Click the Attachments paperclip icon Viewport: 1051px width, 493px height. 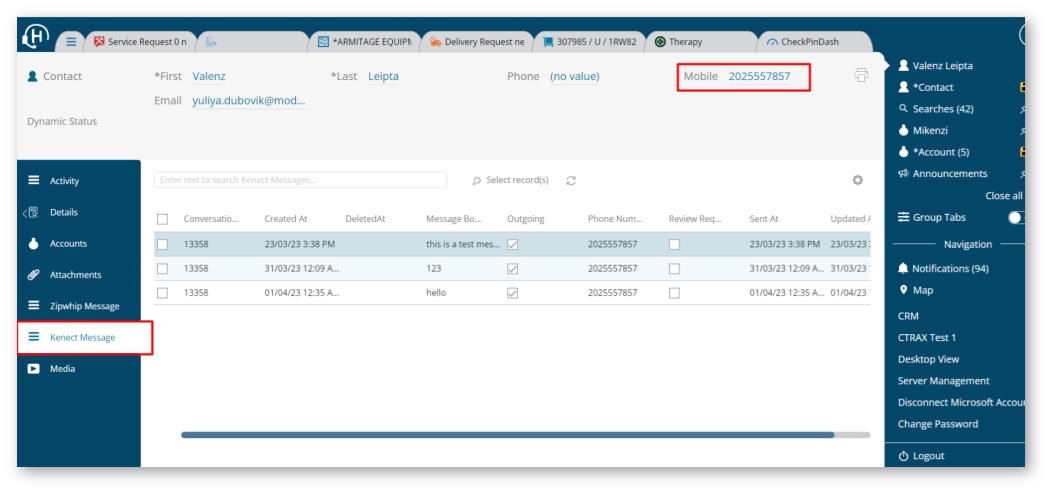point(33,275)
